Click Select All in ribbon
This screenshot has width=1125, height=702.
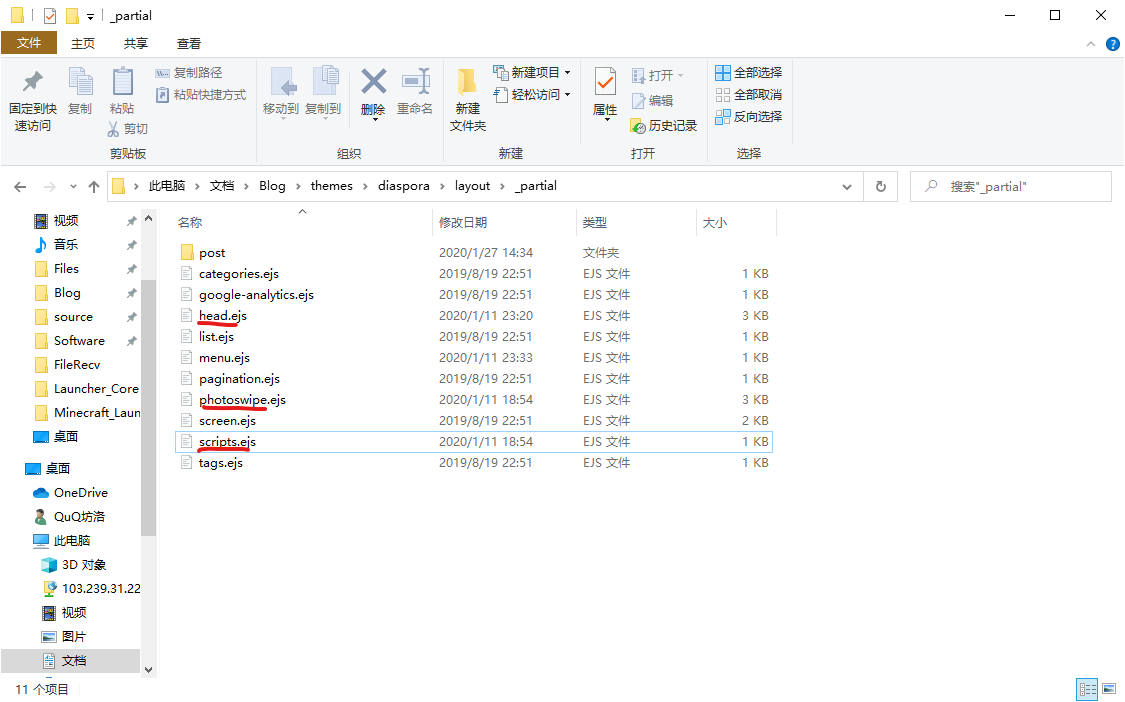[749, 73]
